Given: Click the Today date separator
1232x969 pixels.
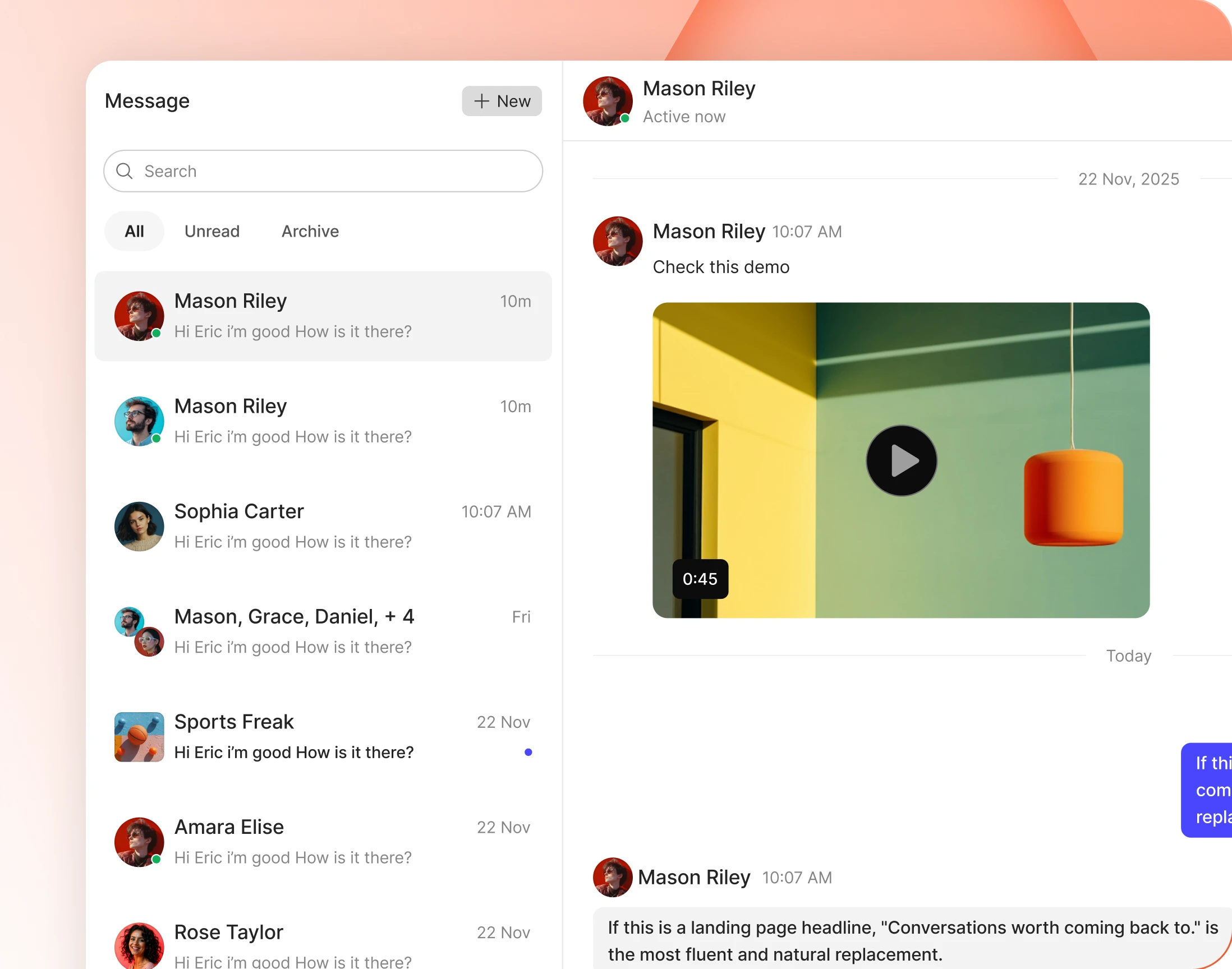Looking at the screenshot, I should (x=1128, y=656).
